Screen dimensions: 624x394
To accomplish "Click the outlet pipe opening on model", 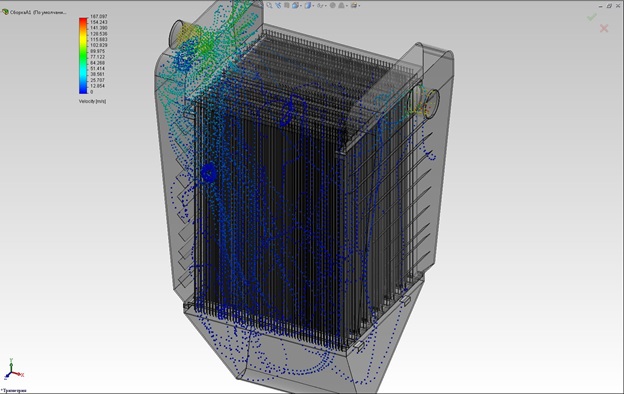I will (433, 103).
